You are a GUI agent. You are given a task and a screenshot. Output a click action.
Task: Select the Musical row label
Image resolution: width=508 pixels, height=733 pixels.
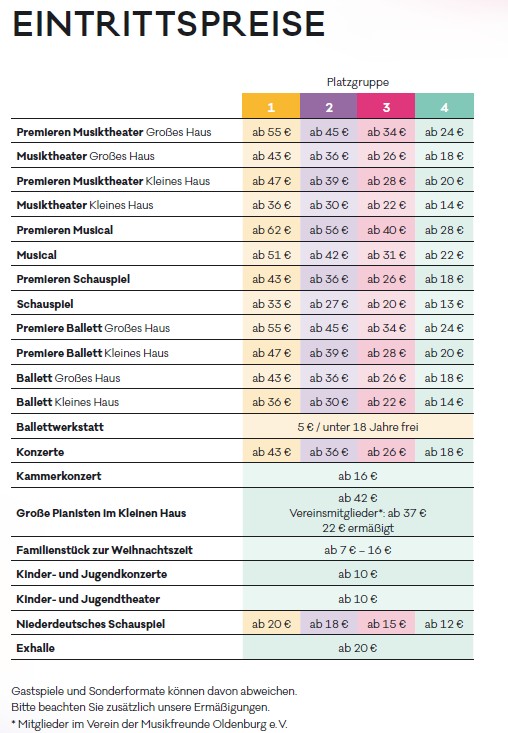pos(36,255)
